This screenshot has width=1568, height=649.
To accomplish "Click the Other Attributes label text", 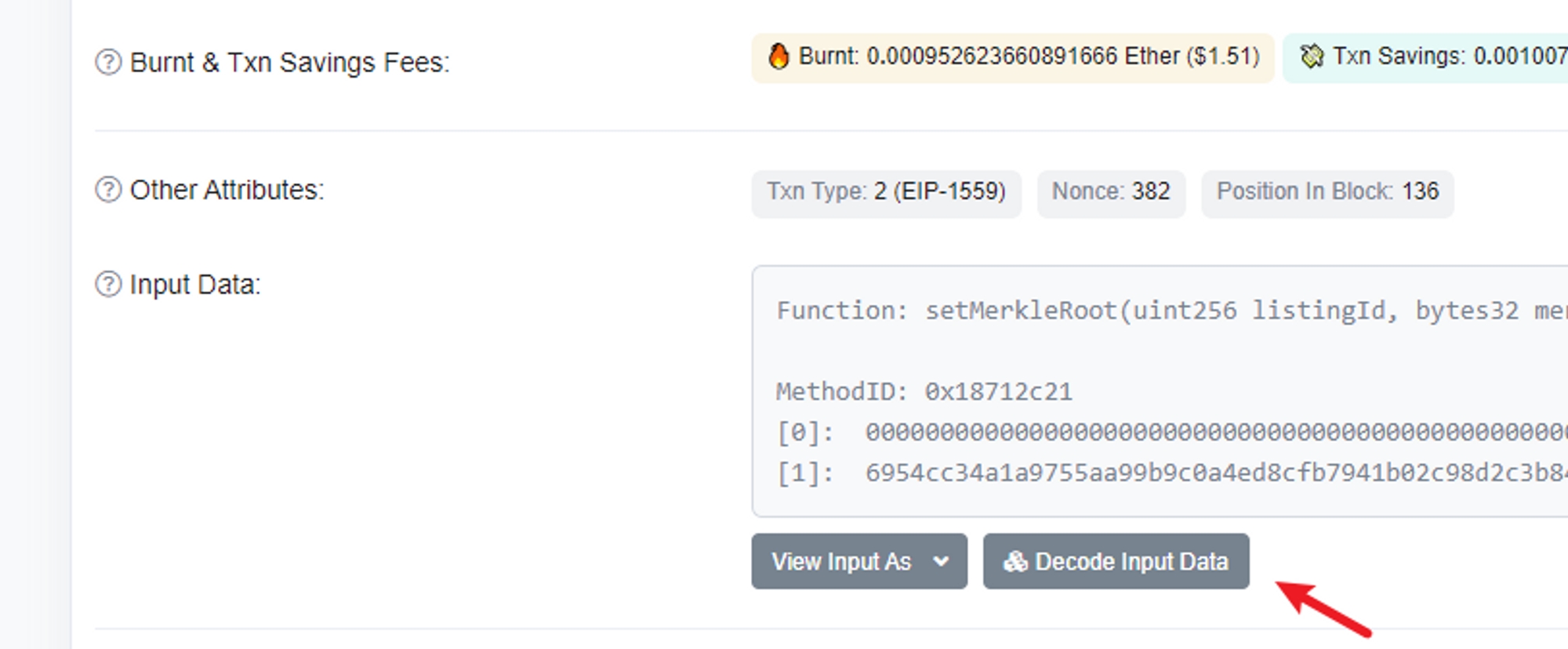I will (x=227, y=190).
